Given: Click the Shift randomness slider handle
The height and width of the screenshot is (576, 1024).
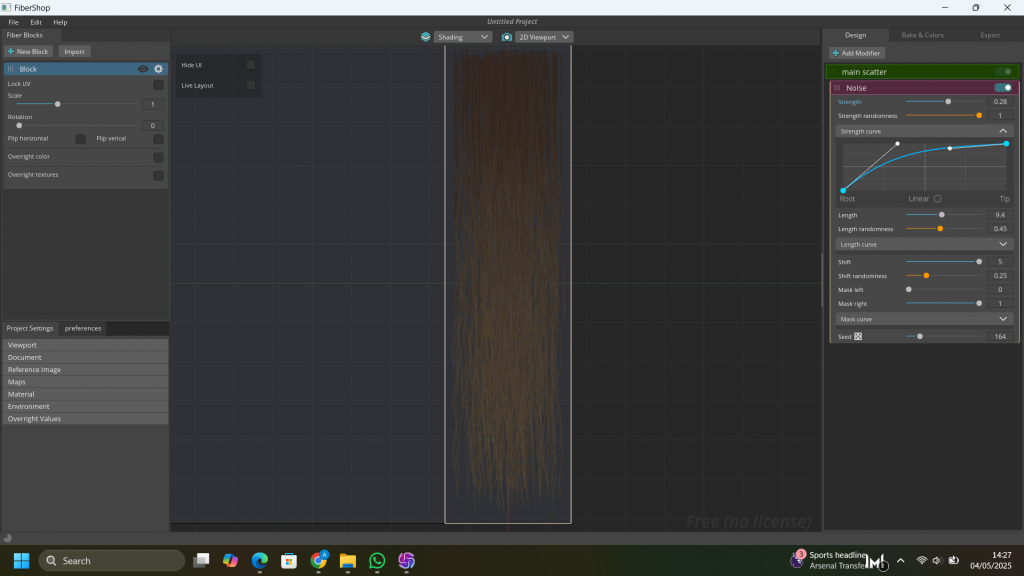Looking at the screenshot, I should 926,275.
